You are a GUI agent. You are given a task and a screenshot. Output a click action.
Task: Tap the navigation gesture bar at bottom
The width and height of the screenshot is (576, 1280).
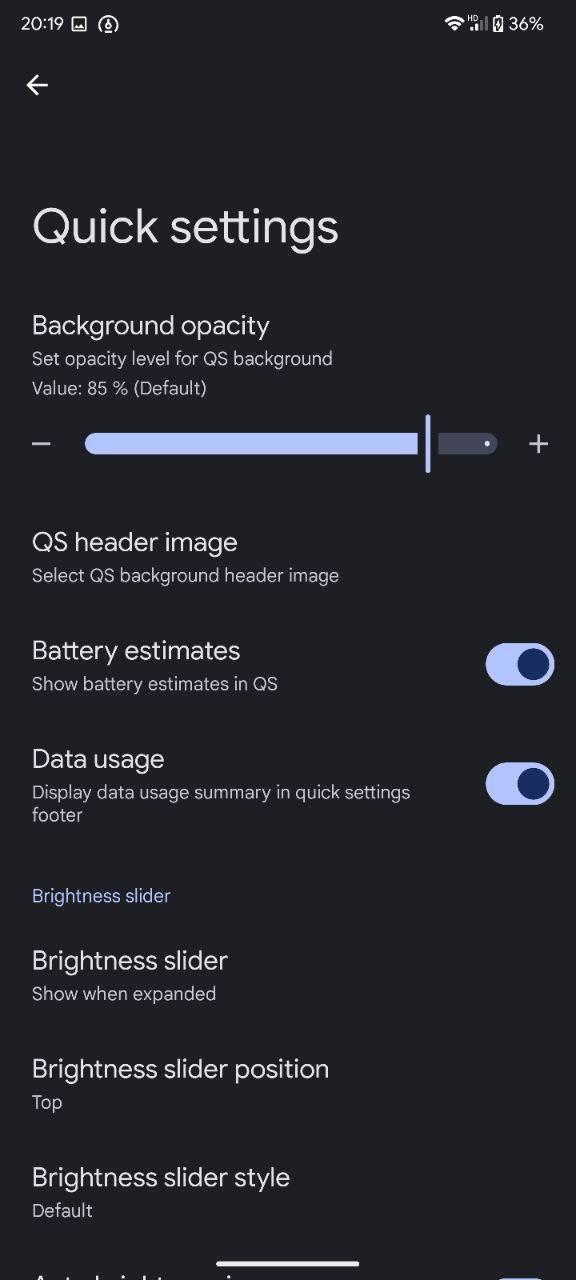[x=288, y=1263]
